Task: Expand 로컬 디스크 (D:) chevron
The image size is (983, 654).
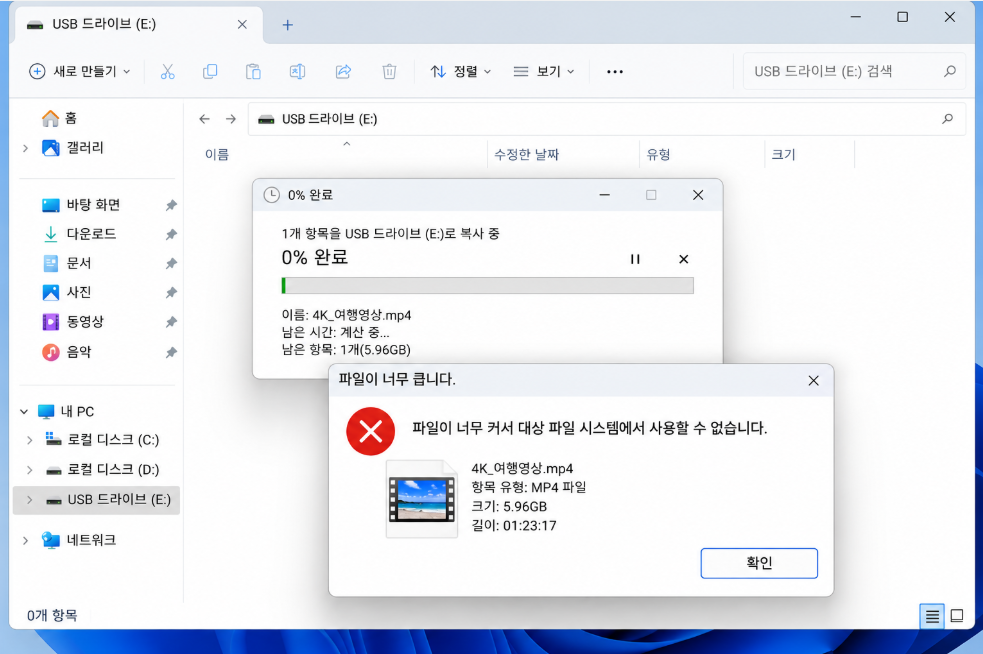Action: pyautogui.click(x=29, y=470)
